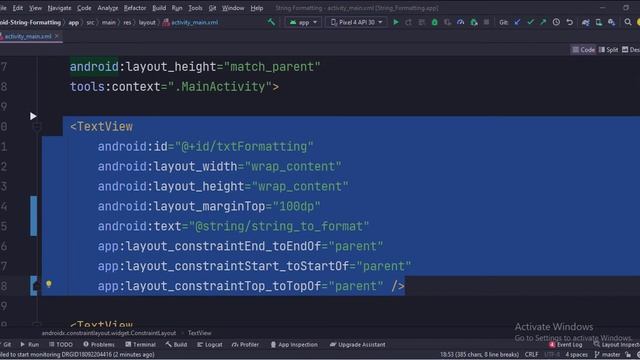Open the View menu
640x360 pixels.
click(35, 8)
